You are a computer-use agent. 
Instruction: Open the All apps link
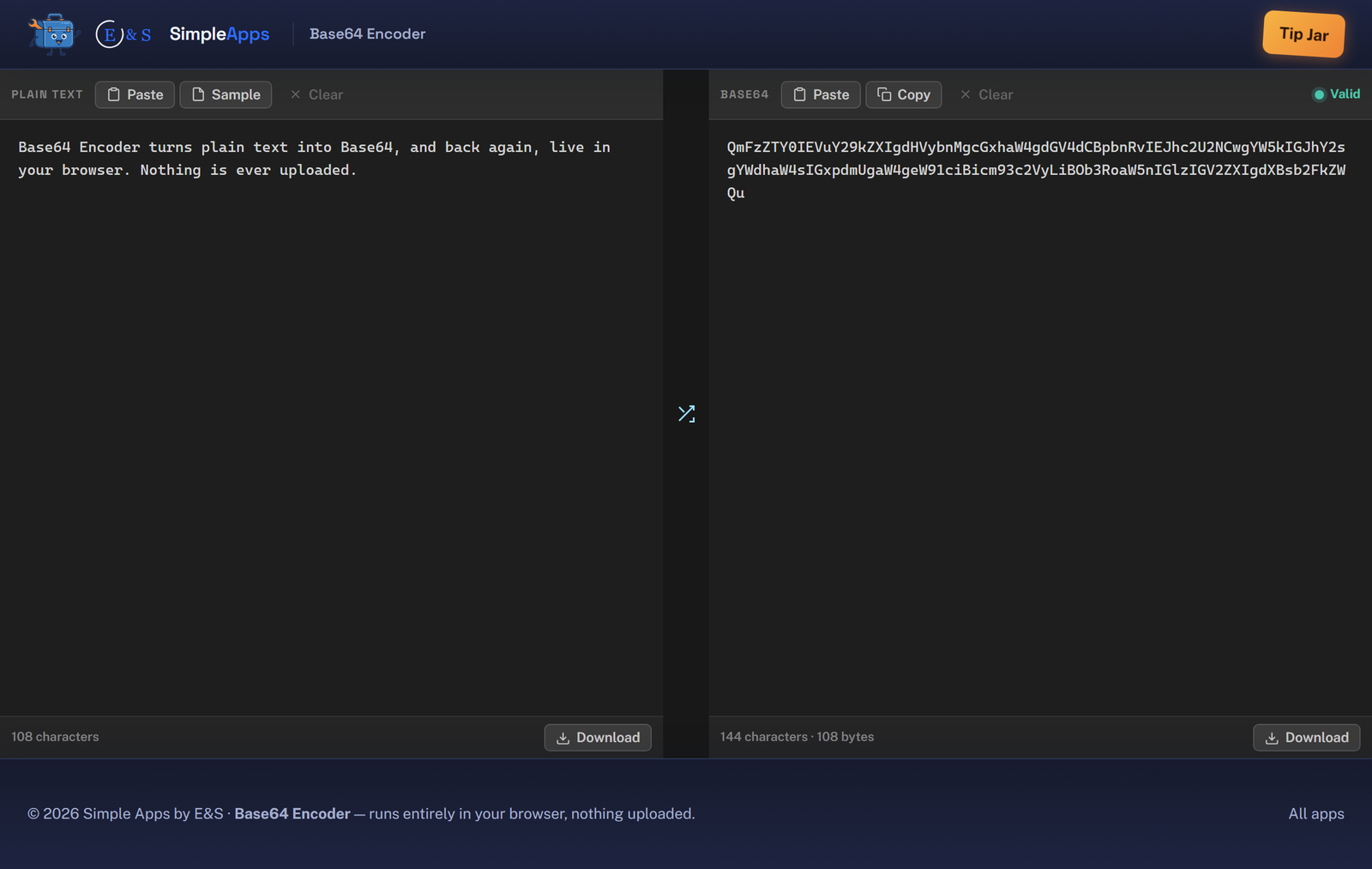click(1316, 814)
